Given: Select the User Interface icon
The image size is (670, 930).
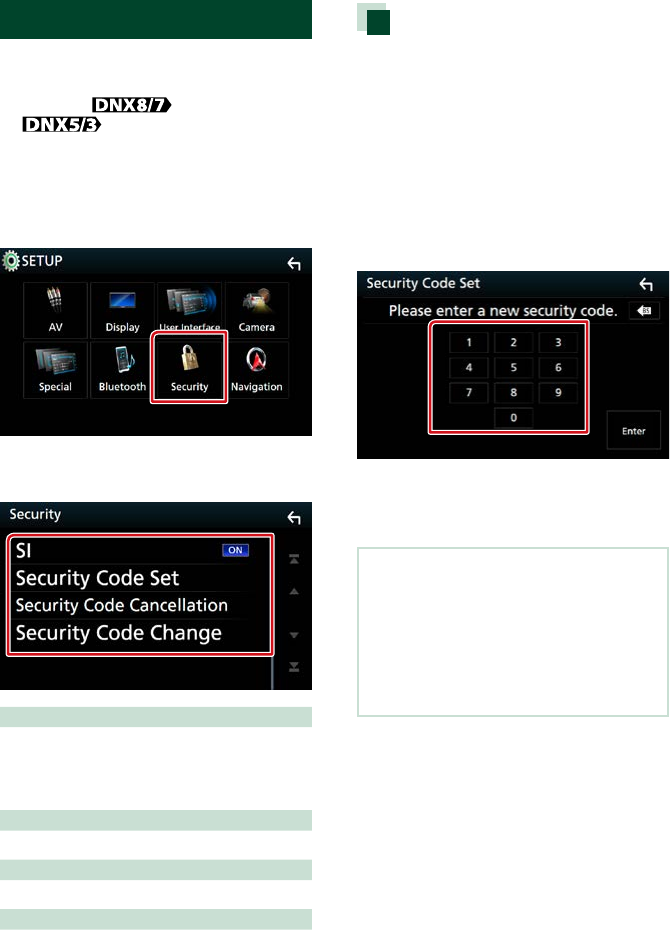Looking at the screenshot, I should click(x=190, y=308).
